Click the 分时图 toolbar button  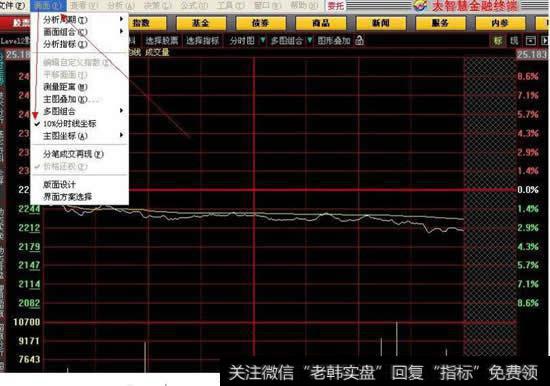point(242,41)
